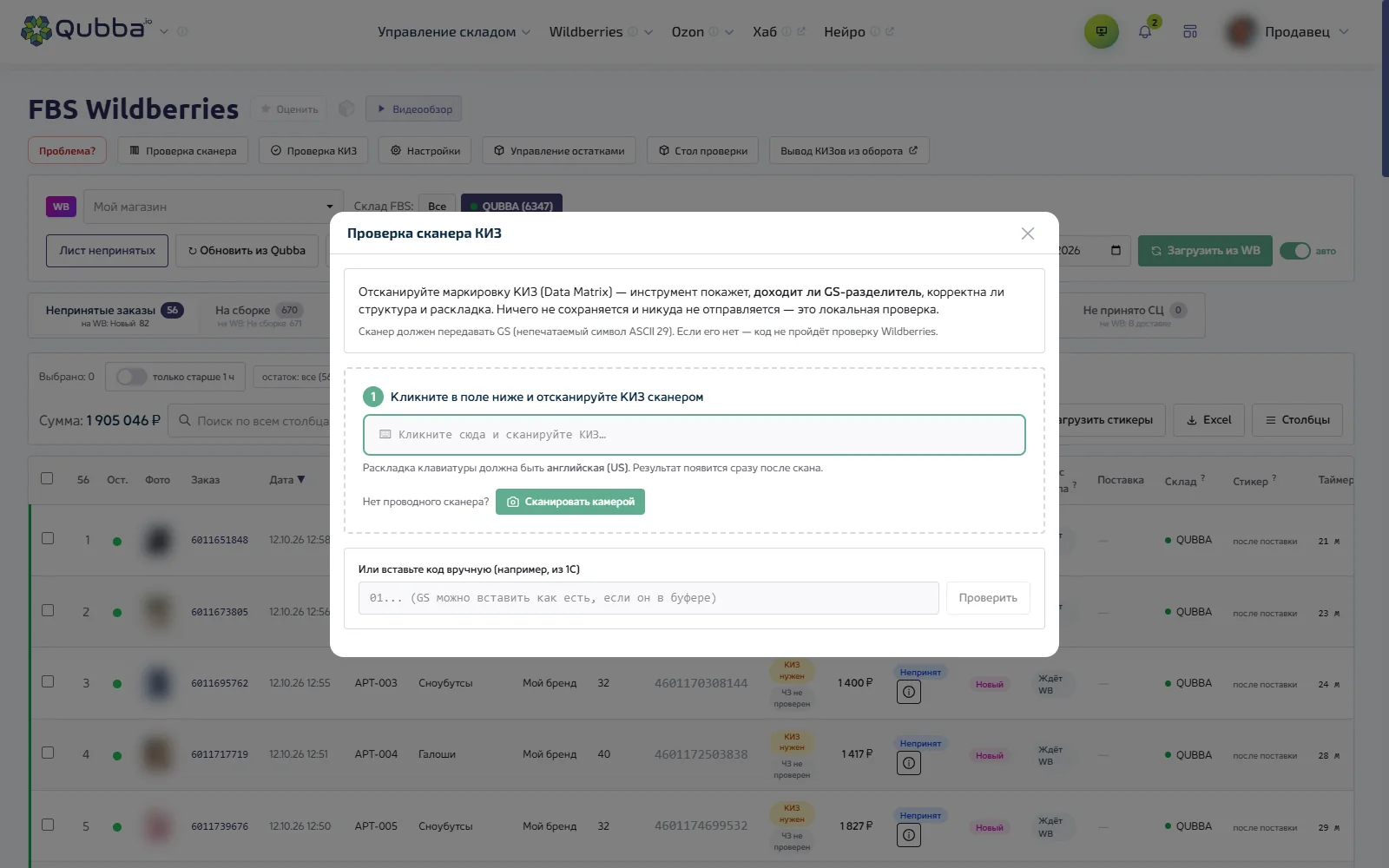Viewport: 1389px width, 868px height.
Task: Click the seller profile avatar
Action: click(x=1241, y=31)
